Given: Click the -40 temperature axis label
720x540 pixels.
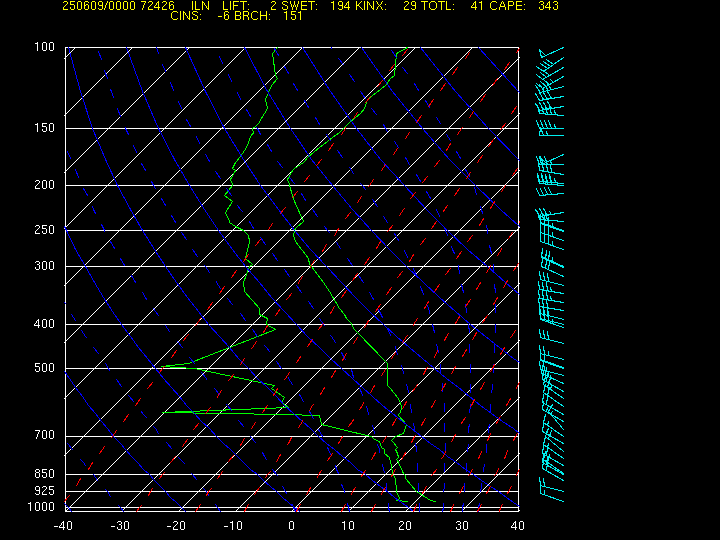Looking at the screenshot, I should 63,526.
